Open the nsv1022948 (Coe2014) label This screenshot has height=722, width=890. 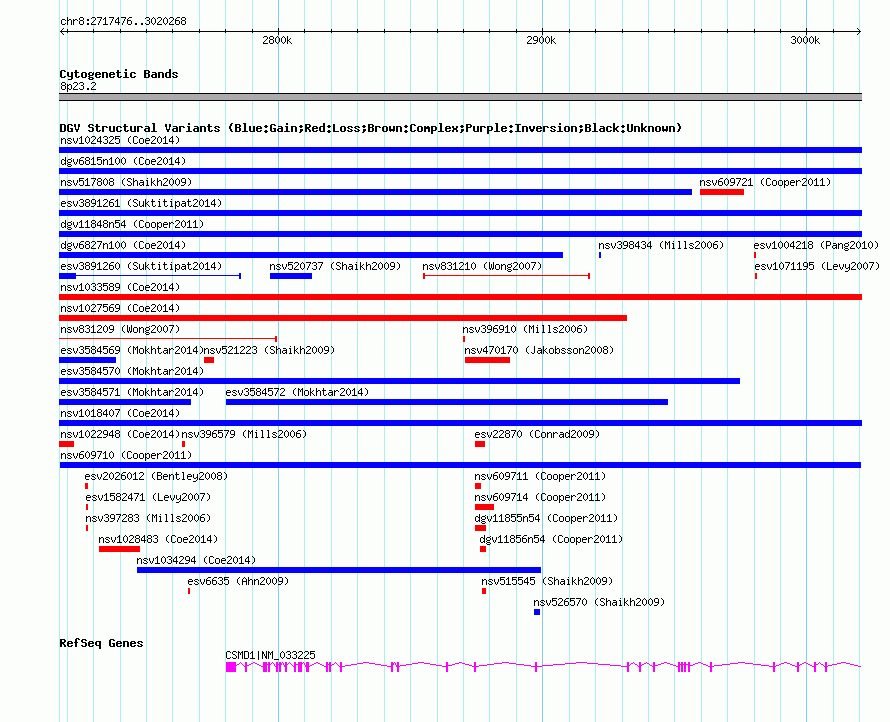pyautogui.click(x=120, y=434)
